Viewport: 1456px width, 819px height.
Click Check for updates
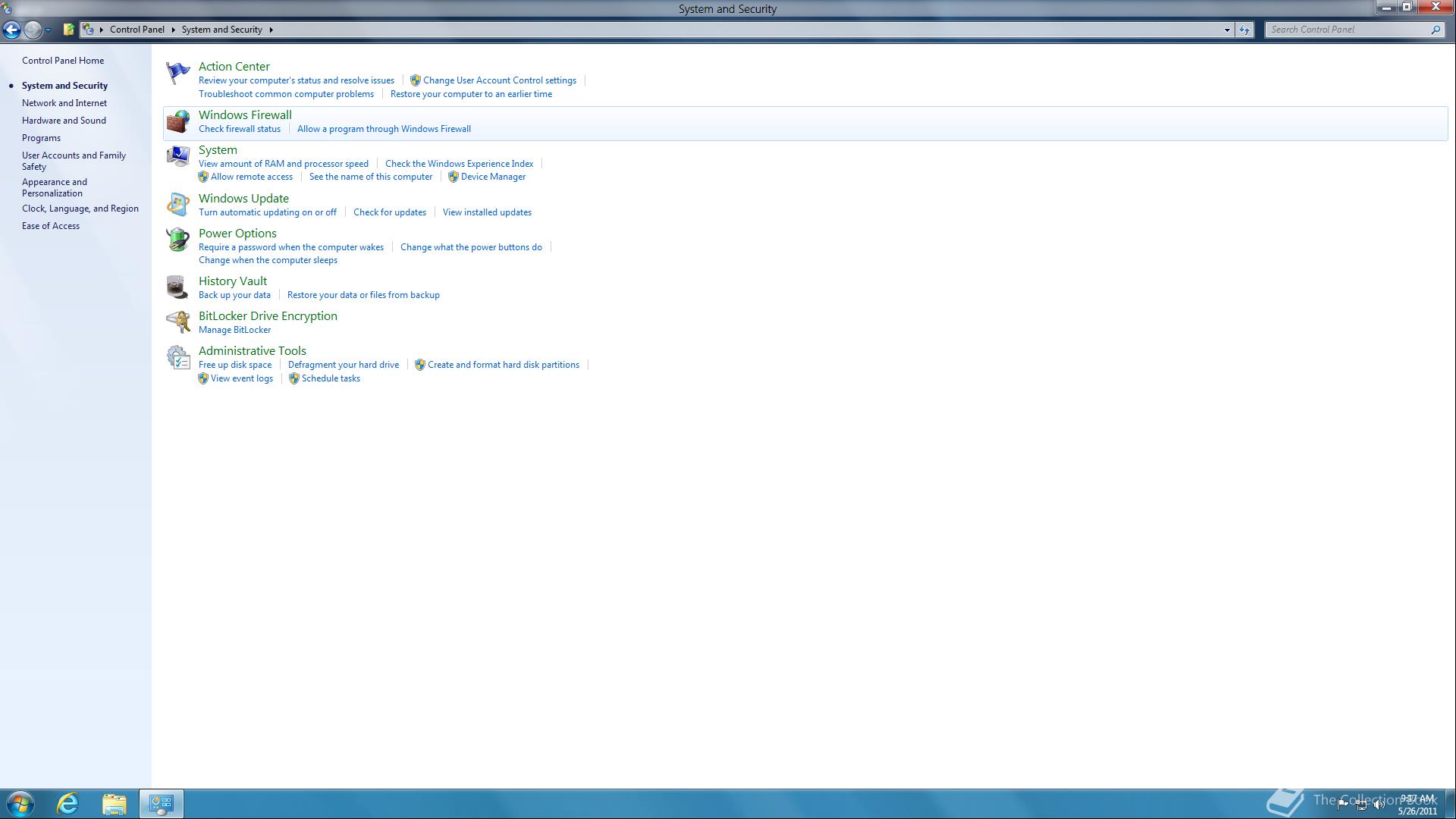390,212
